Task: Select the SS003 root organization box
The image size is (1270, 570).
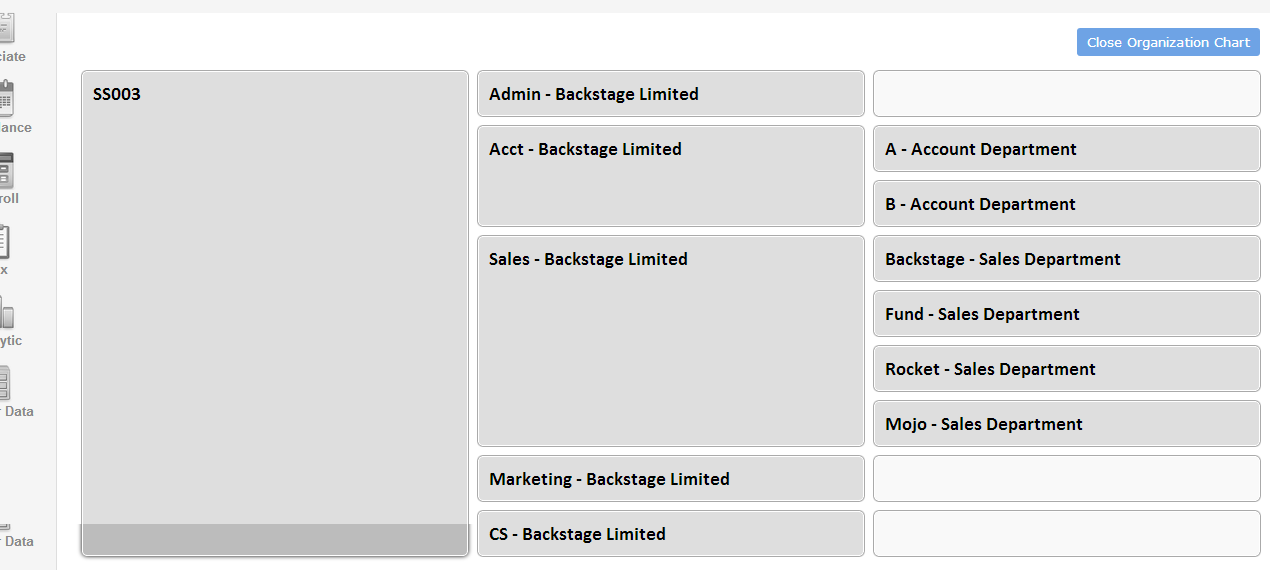Action: 275,313
